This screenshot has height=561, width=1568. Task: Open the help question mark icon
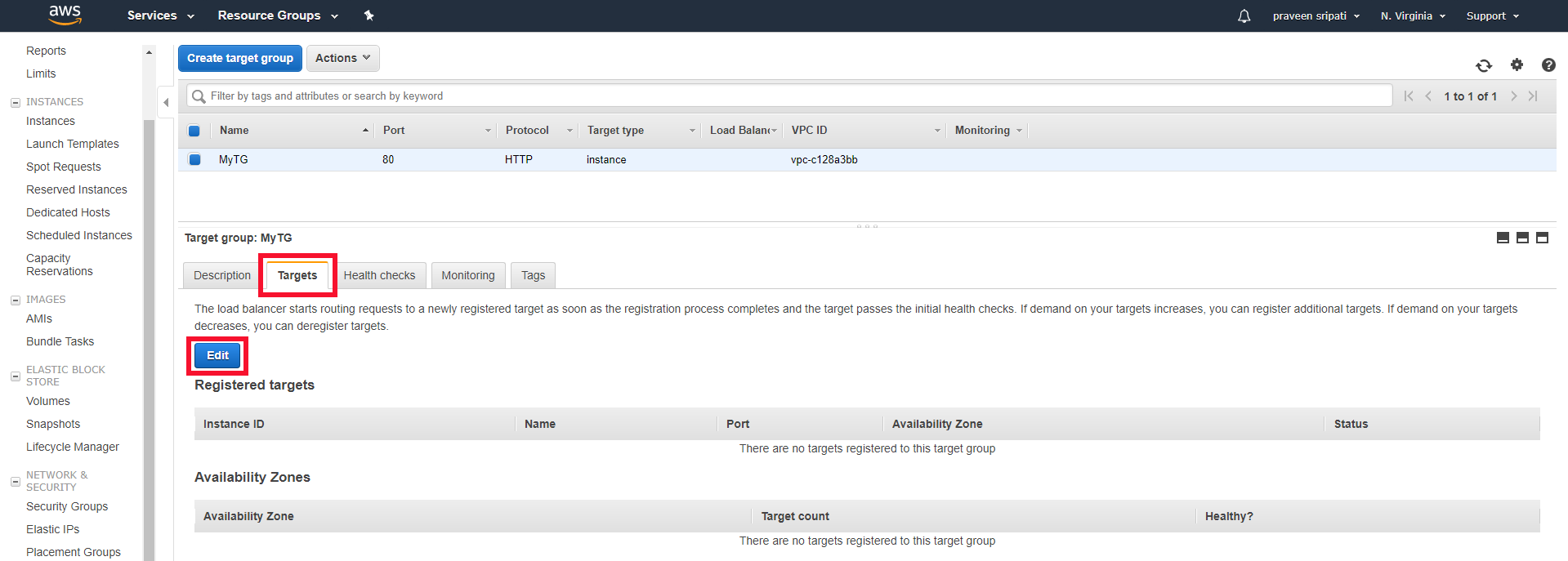1548,65
